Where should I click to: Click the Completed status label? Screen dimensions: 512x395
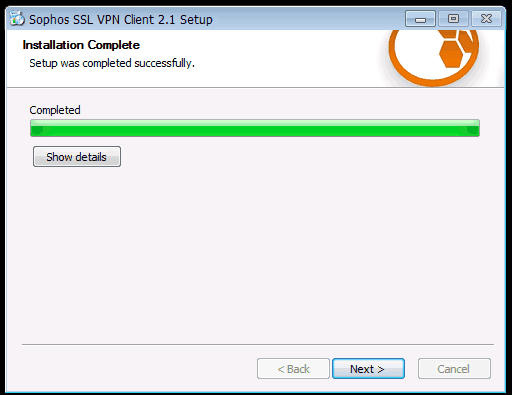tap(55, 110)
